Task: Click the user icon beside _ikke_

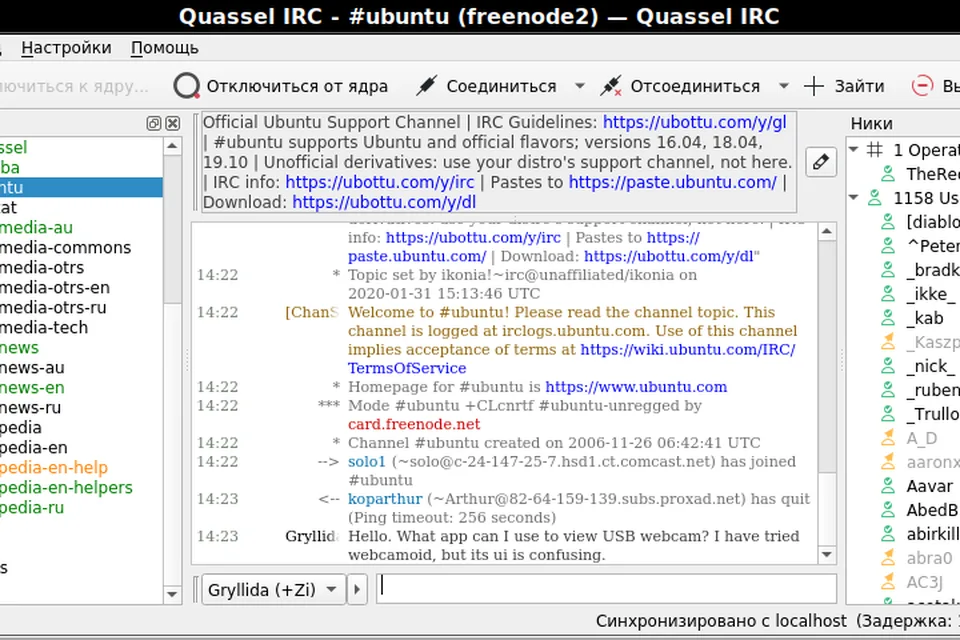Action: (888, 294)
